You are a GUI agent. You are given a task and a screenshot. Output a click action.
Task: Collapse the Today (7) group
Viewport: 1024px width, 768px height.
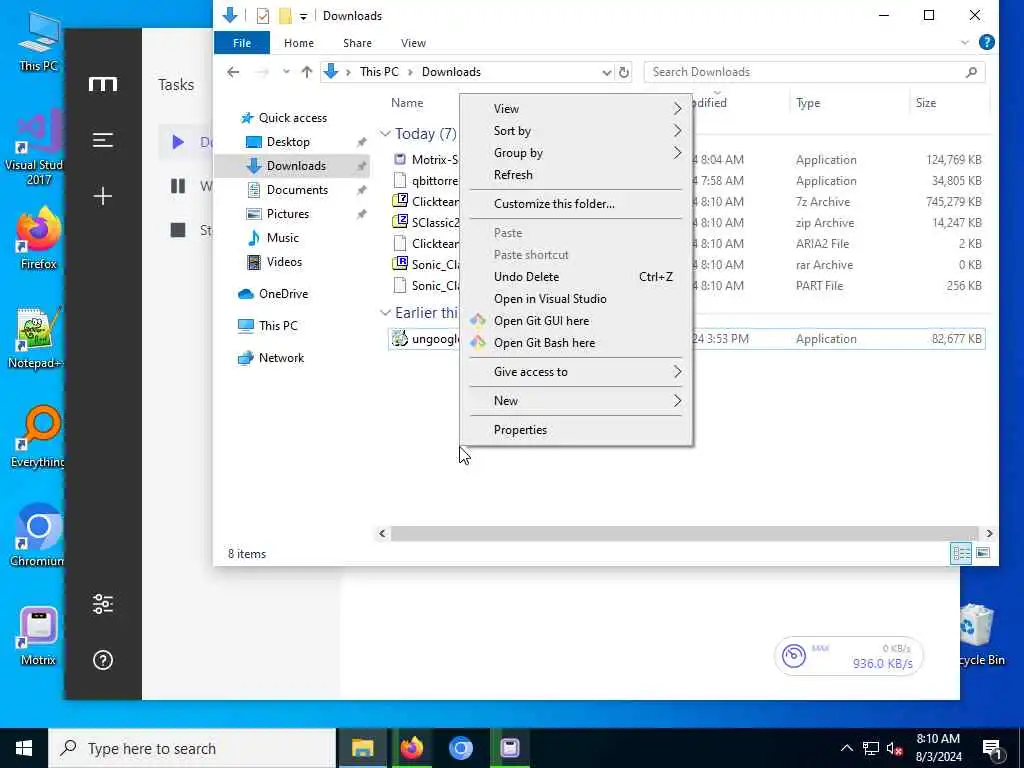pyautogui.click(x=385, y=134)
